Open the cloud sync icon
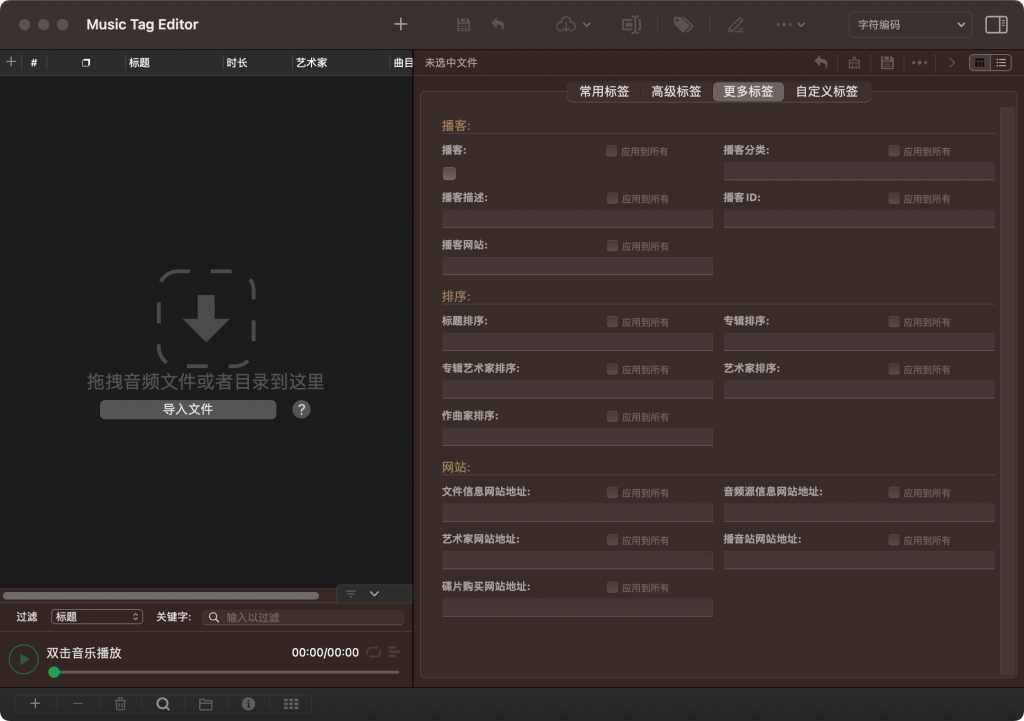The width and height of the screenshot is (1024, 721). pyautogui.click(x=565, y=24)
